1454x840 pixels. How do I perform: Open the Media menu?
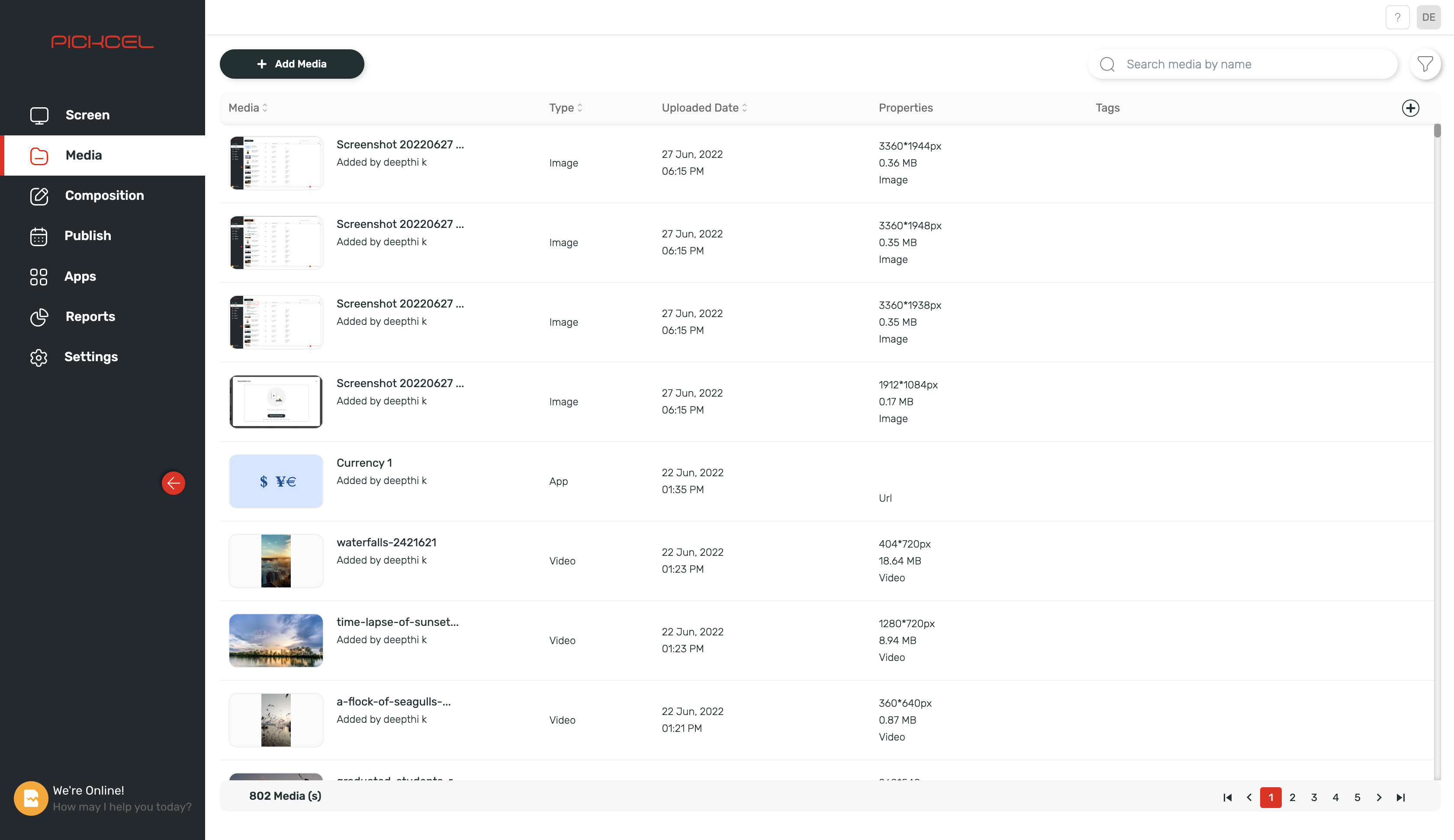[x=103, y=156]
